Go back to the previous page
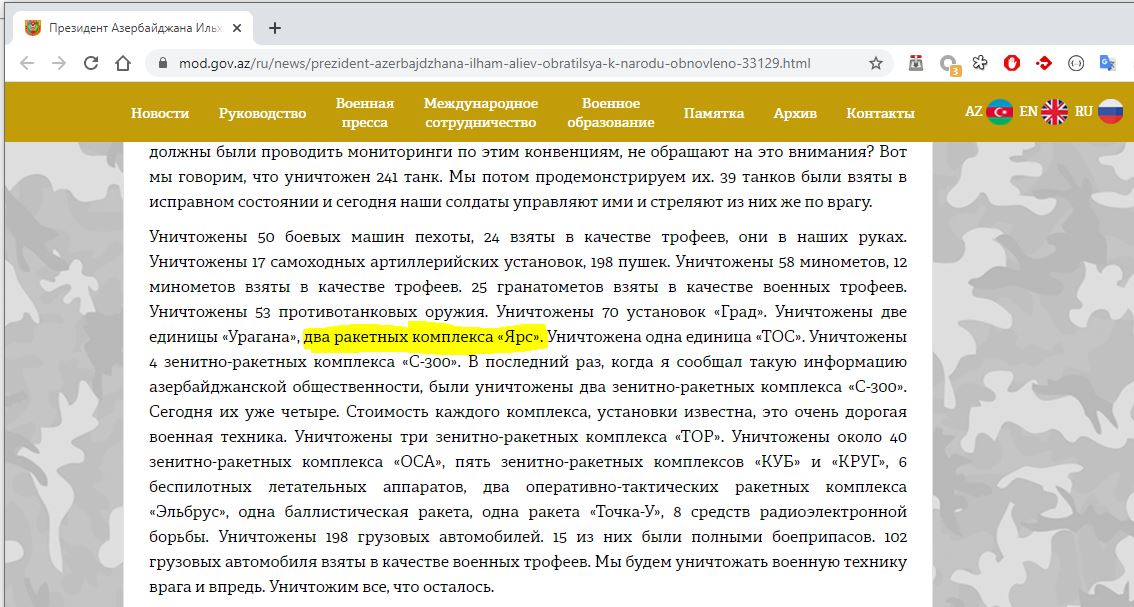Screen dimensions: 1134x607 pos(27,63)
